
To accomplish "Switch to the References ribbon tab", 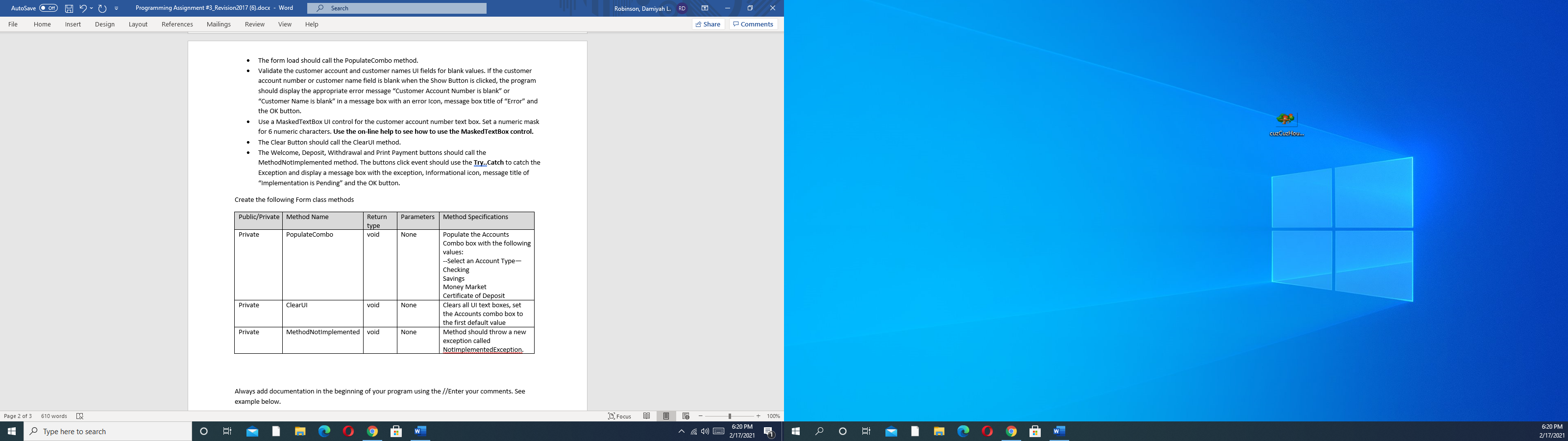I will (x=176, y=24).
